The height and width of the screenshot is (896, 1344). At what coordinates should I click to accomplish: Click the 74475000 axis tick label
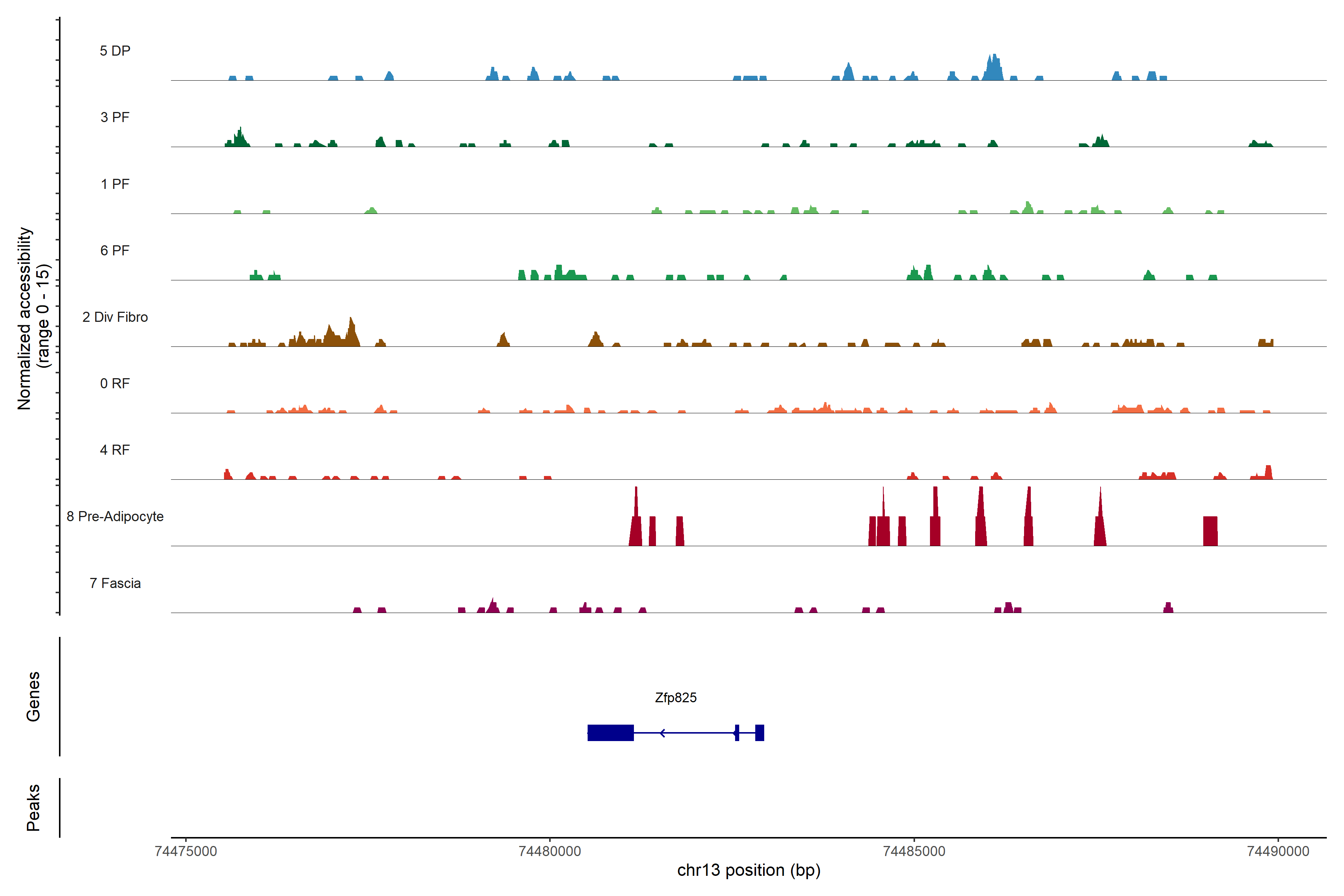[186, 851]
